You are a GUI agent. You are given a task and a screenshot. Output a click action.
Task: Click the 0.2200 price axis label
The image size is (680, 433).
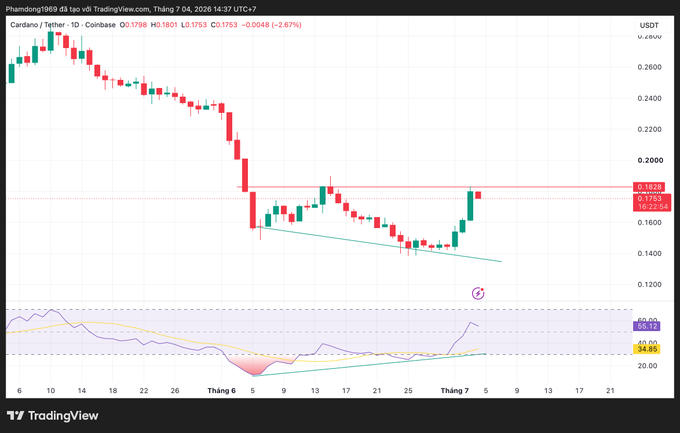tap(650, 129)
